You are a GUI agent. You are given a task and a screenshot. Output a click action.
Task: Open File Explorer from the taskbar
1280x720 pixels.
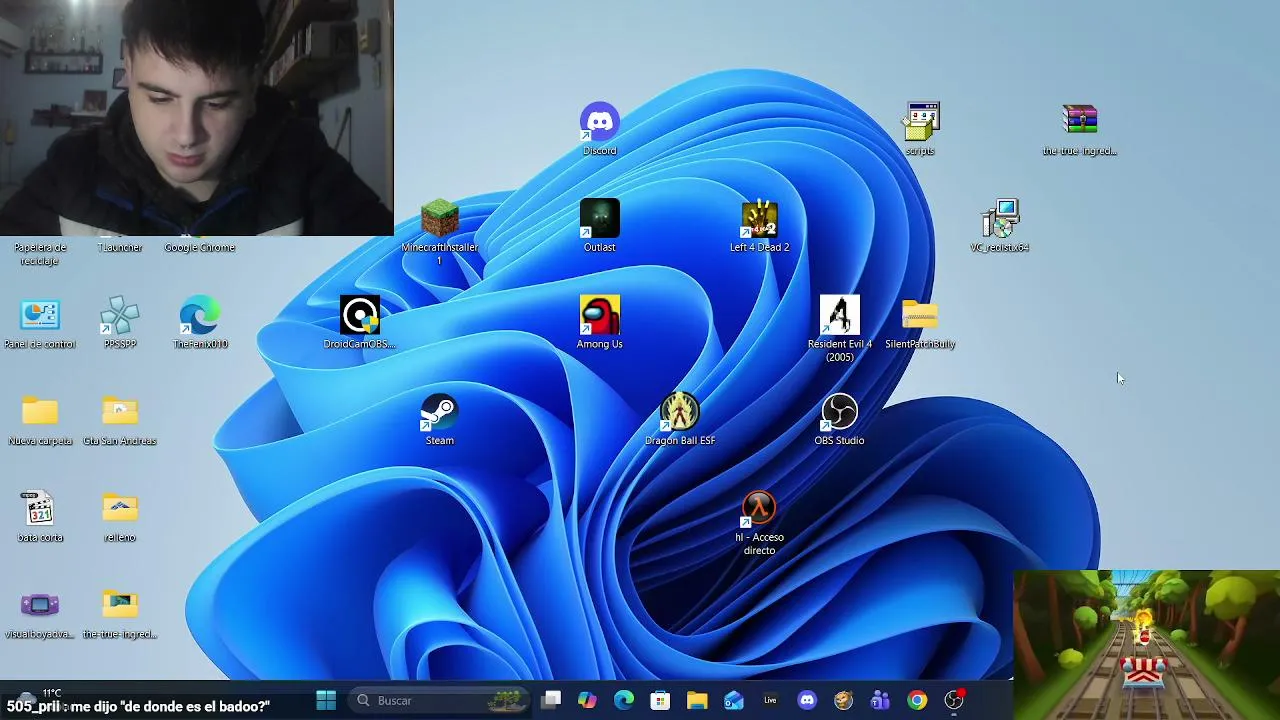pyautogui.click(x=697, y=700)
